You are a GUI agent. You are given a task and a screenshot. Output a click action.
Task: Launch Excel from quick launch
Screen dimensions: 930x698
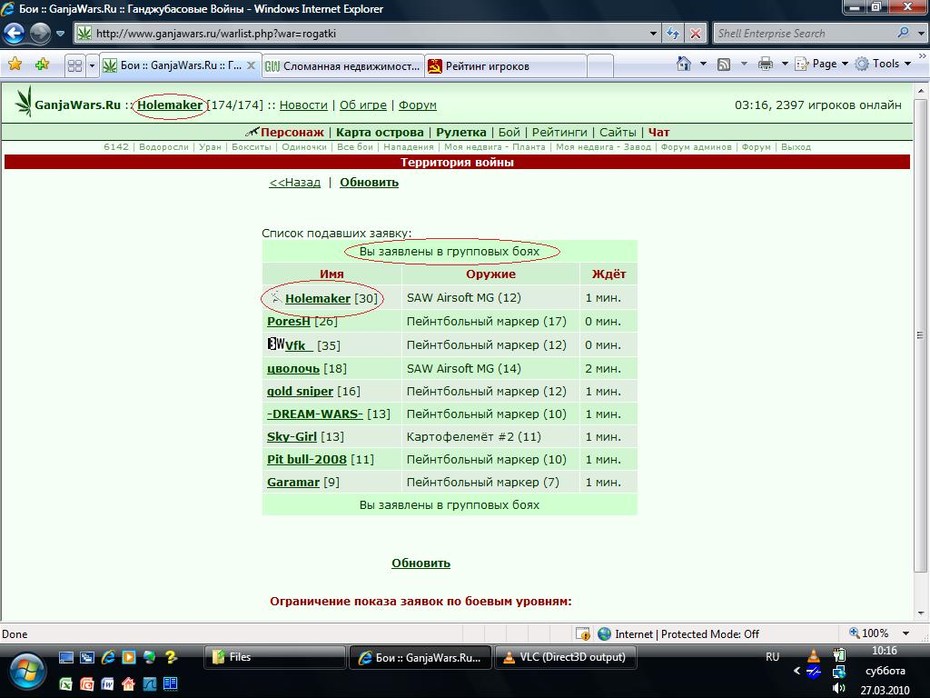66,684
